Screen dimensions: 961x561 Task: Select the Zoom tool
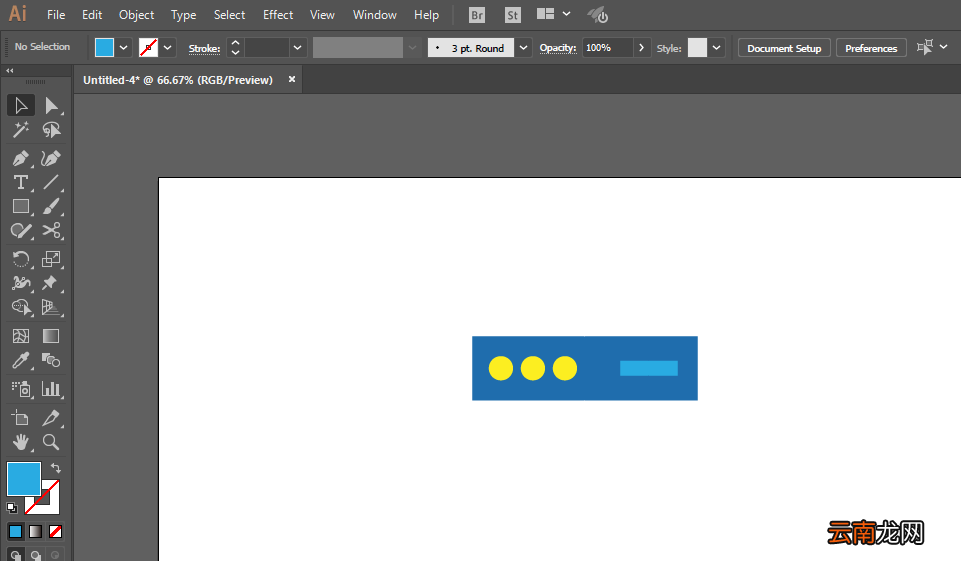51,441
